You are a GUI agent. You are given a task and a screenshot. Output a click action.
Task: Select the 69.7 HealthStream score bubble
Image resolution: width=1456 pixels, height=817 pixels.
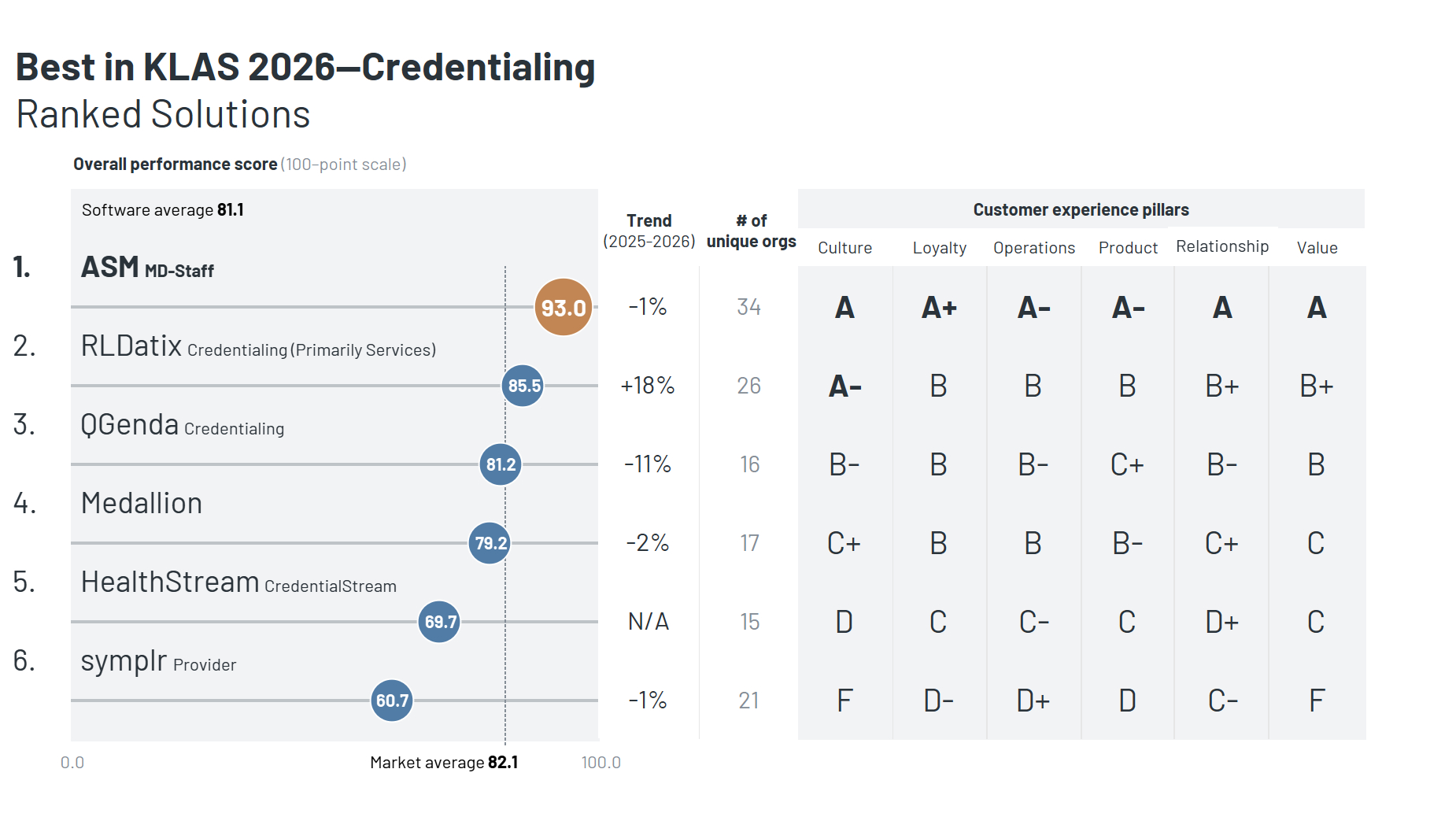[x=439, y=622]
